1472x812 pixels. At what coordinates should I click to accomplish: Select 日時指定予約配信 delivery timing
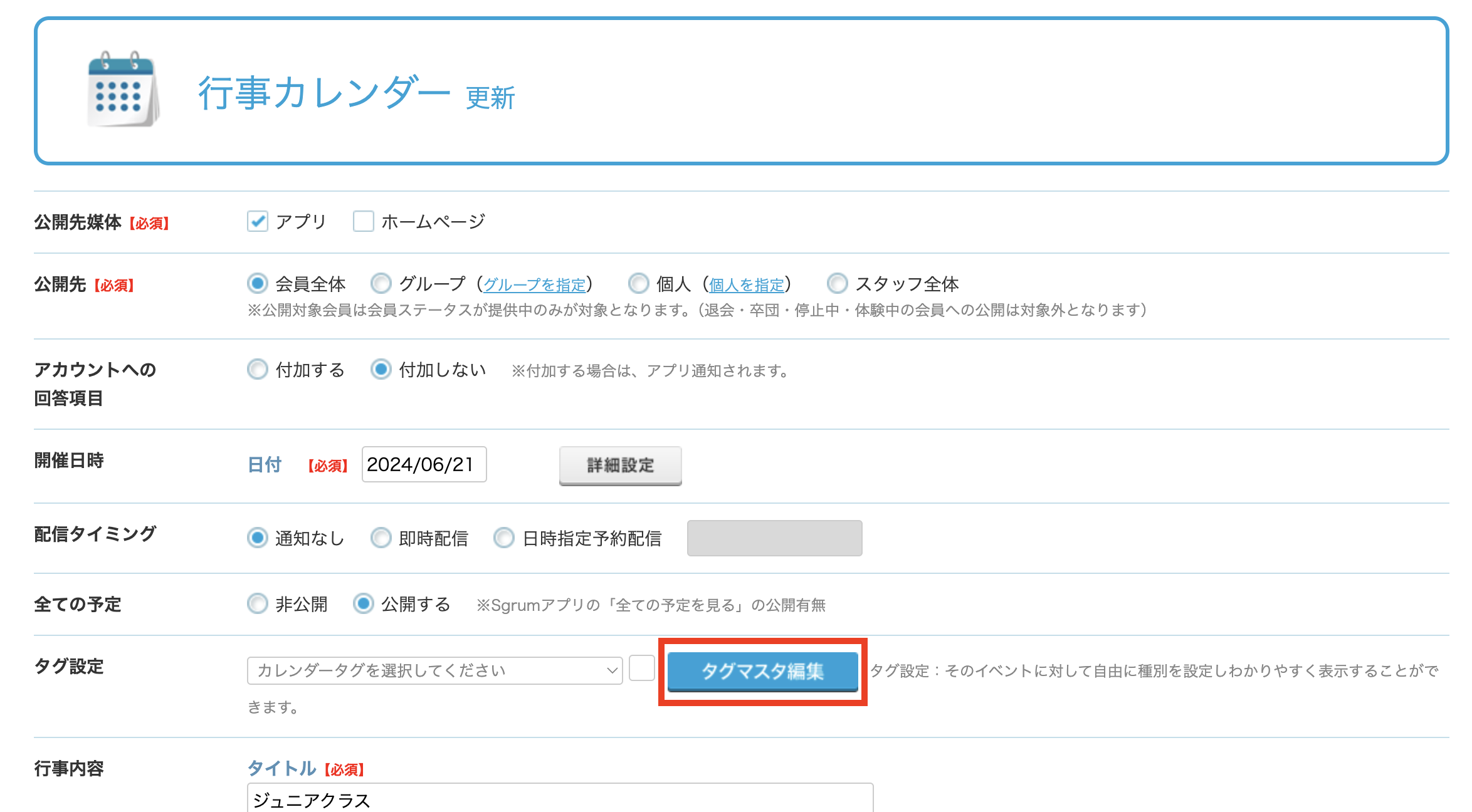tap(504, 538)
